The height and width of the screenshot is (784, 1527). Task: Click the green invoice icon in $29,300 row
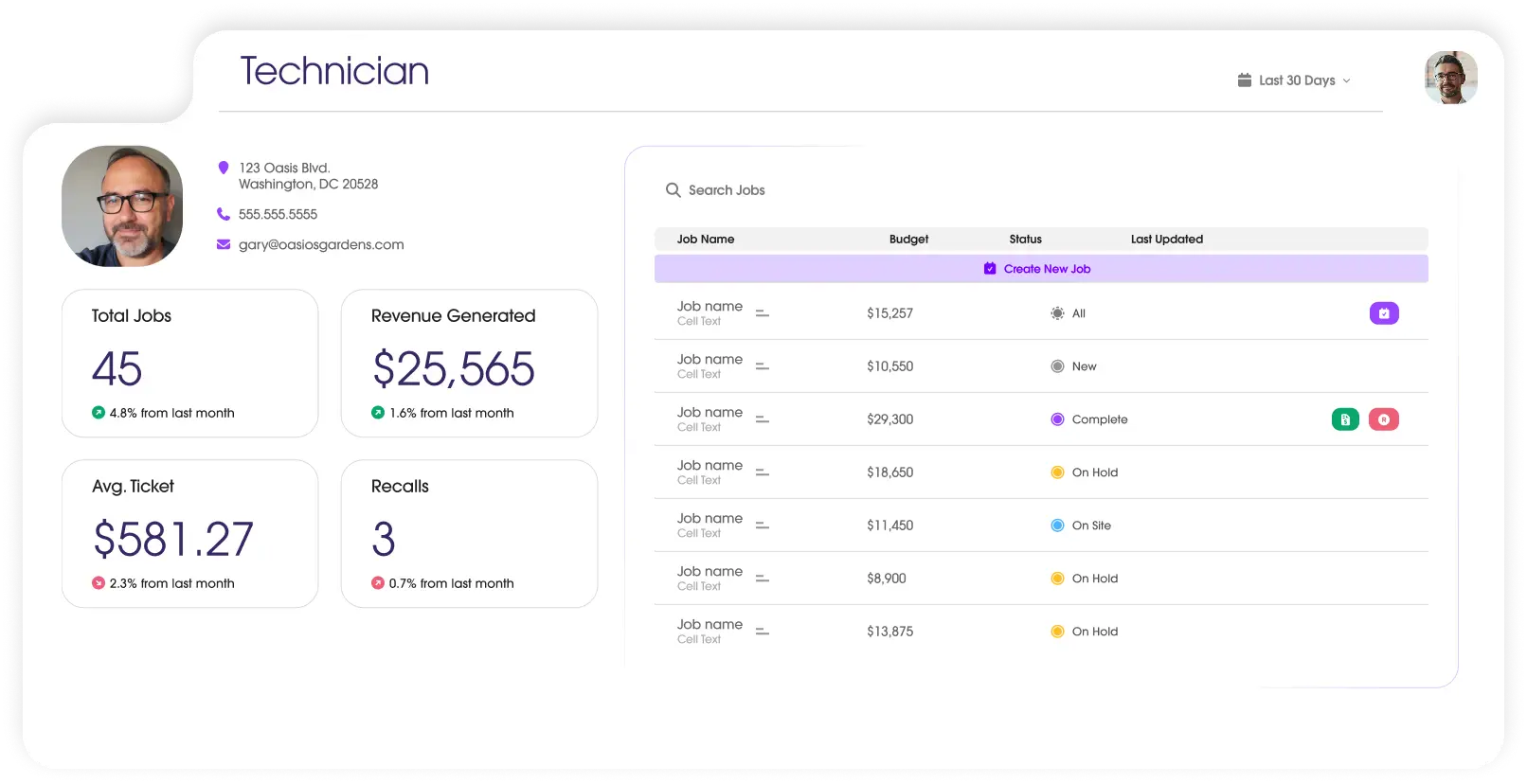tap(1345, 419)
